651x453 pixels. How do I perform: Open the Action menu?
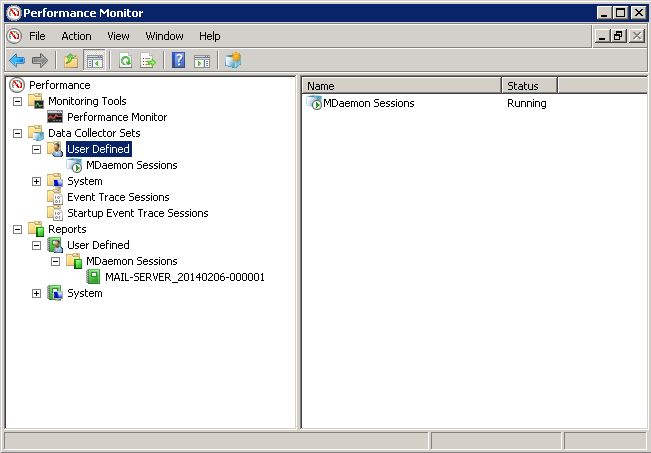point(76,36)
